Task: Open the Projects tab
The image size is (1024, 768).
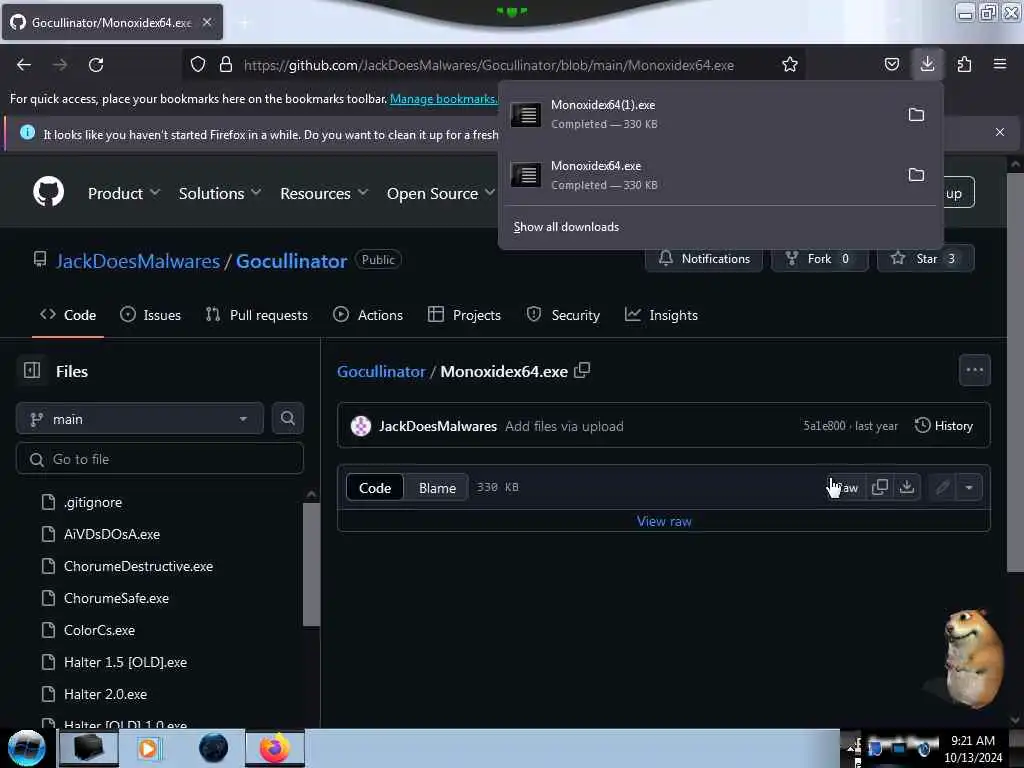Action: coord(464,315)
